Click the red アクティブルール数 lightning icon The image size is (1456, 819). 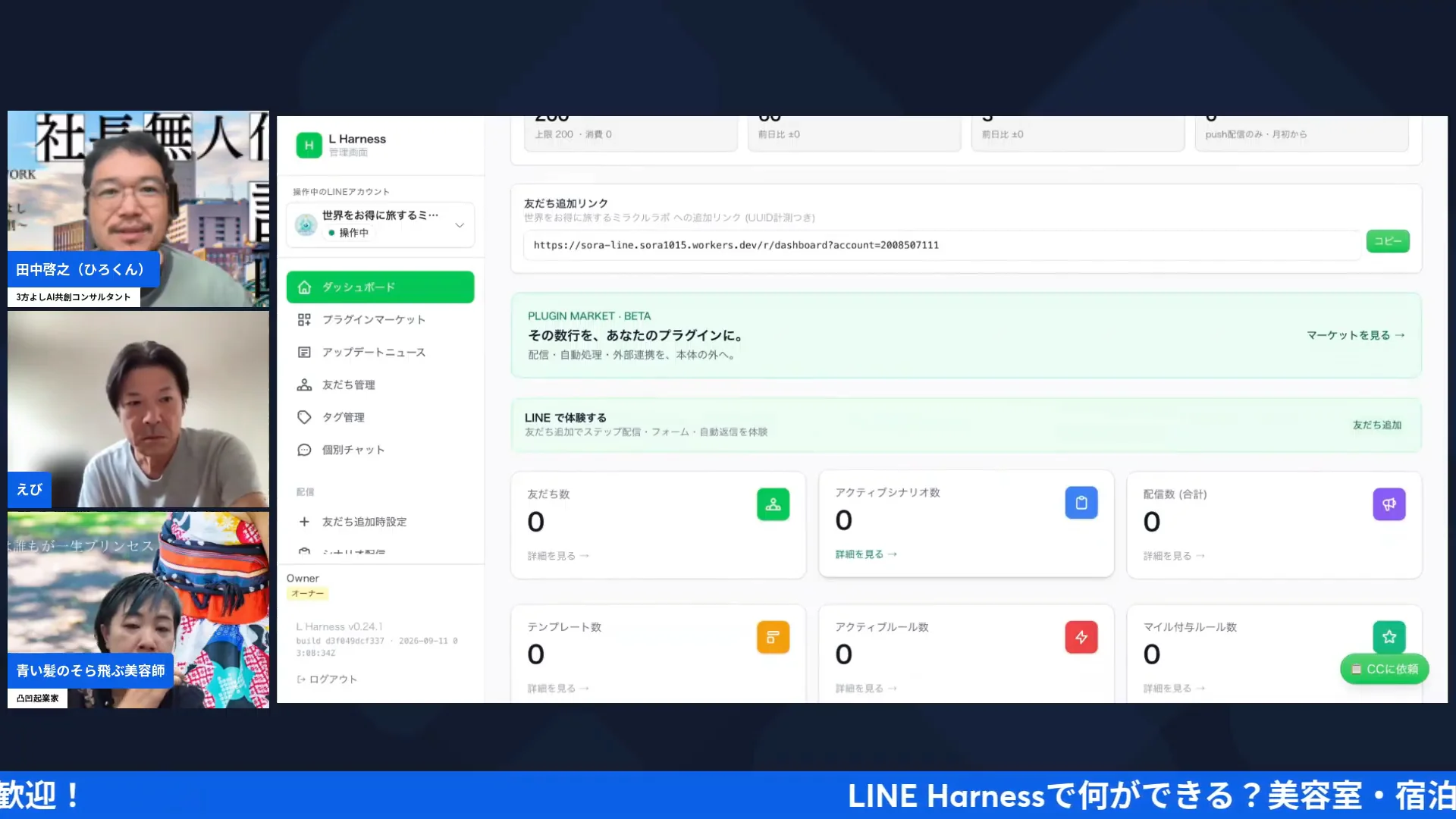[1081, 637]
